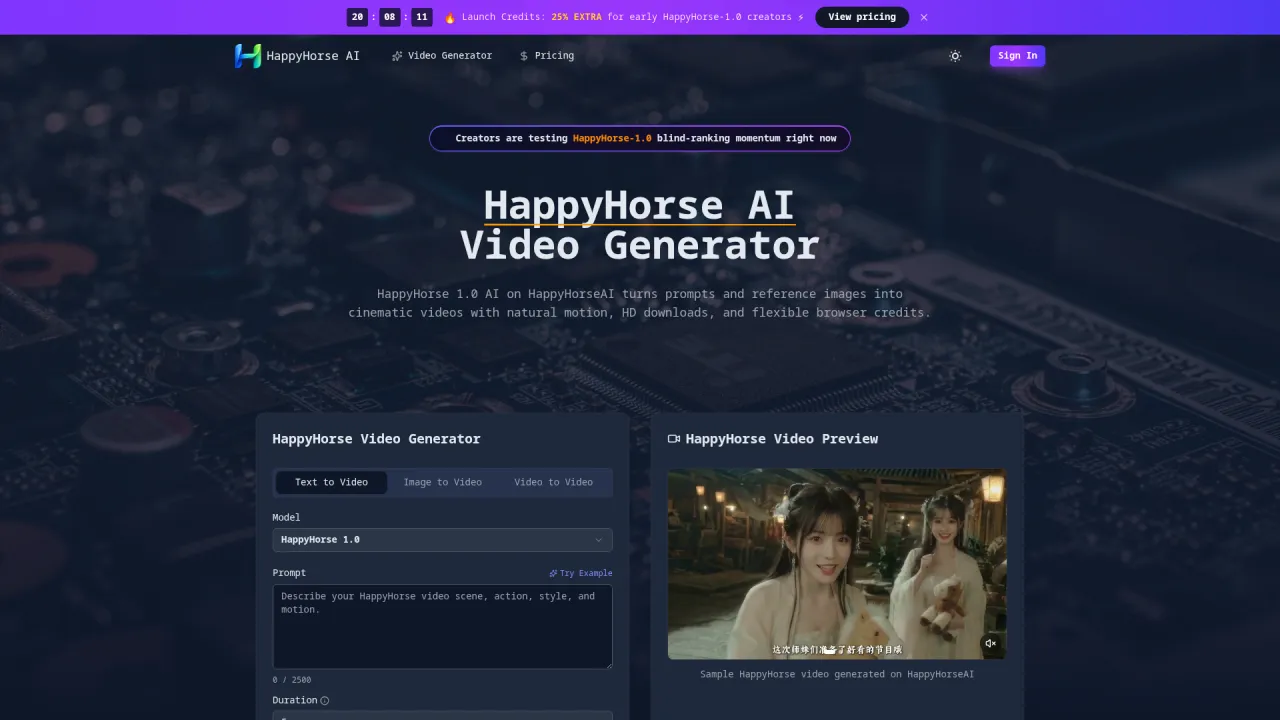Unmute the sample video preview
The height and width of the screenshot is (720, 1280).
pos(991,643)
